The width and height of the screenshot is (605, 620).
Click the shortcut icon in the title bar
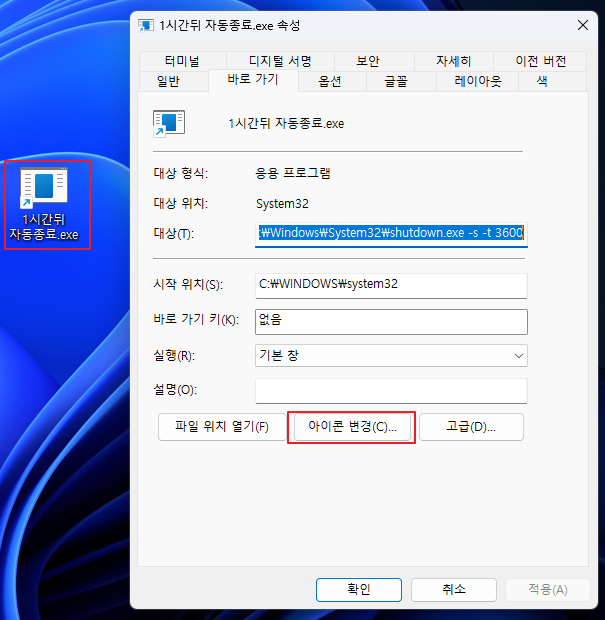pos(146,26)
